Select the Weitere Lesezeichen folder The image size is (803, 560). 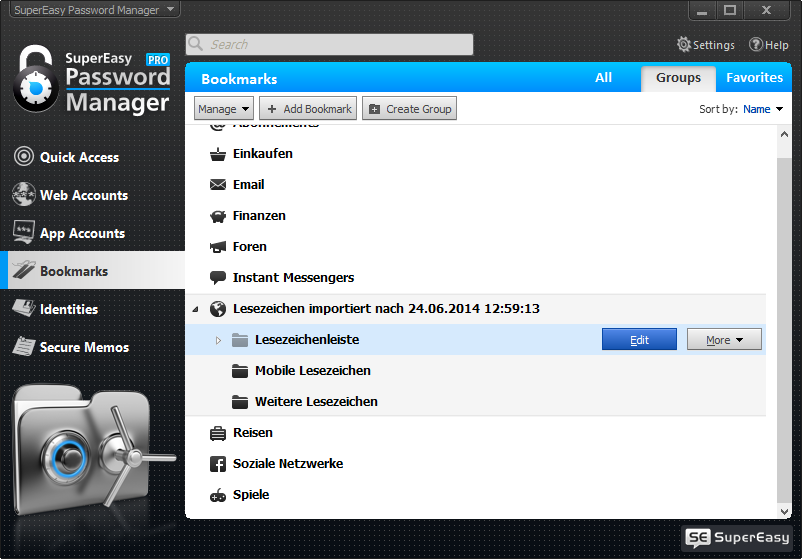click(x=475, y=402)
